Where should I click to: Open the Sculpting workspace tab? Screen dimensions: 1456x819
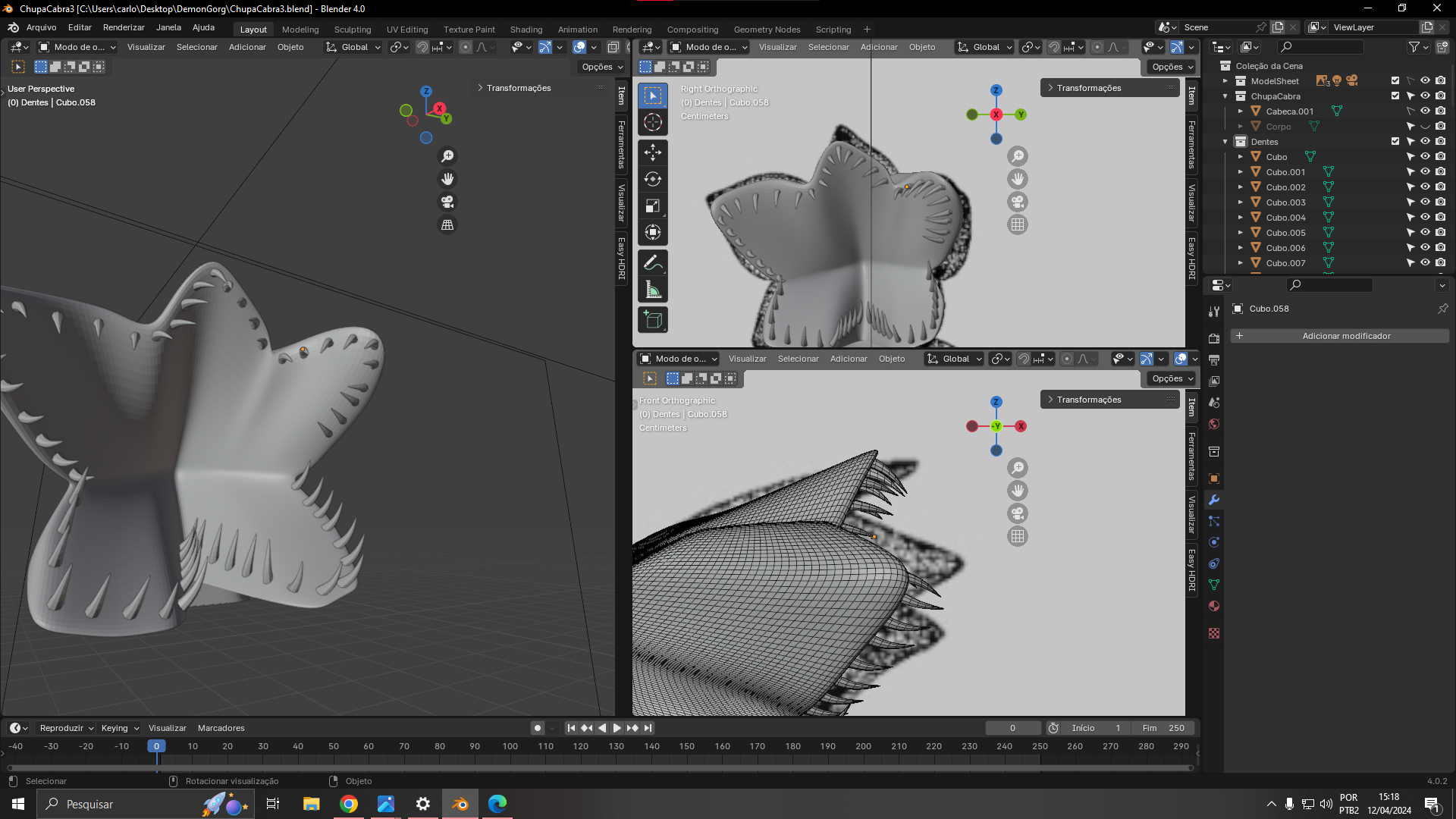click(x=353, y=30)
